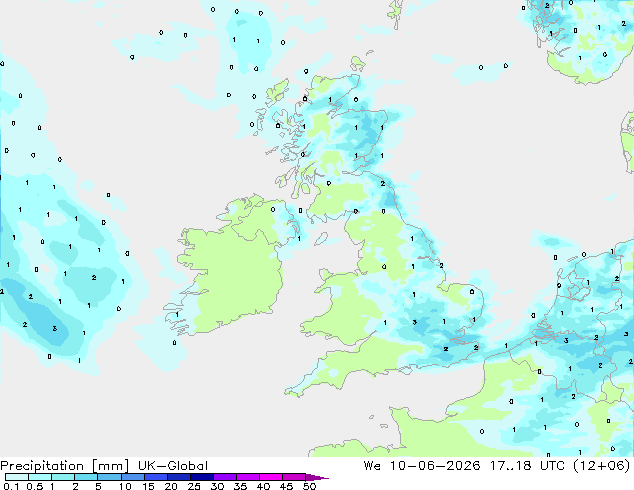This screenshot has width=634, height=490.
Task: Click the 5–10 mm legend color swatch
Action: point(109,477)
